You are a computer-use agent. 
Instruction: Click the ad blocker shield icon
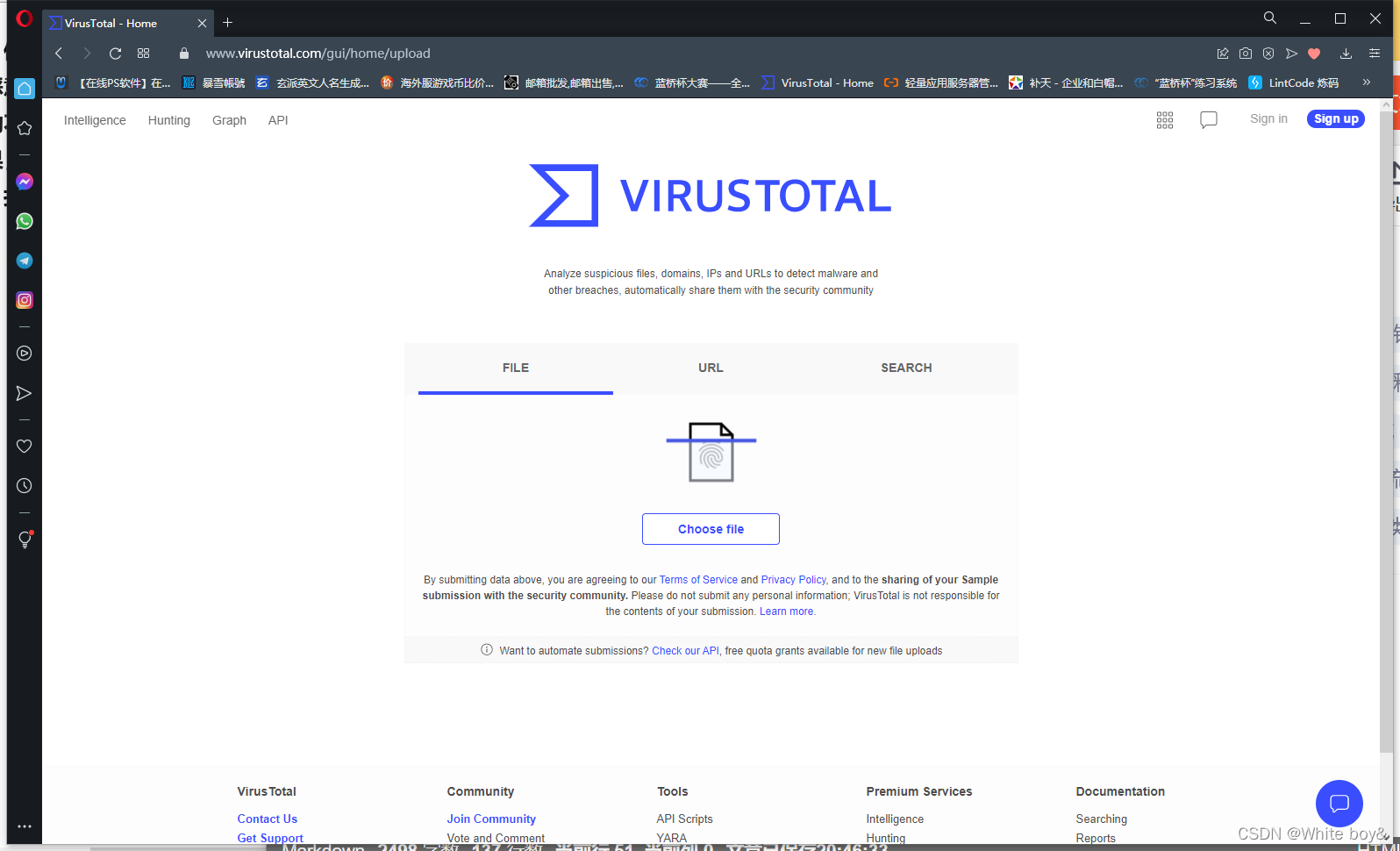click(x=1268, y=54)
